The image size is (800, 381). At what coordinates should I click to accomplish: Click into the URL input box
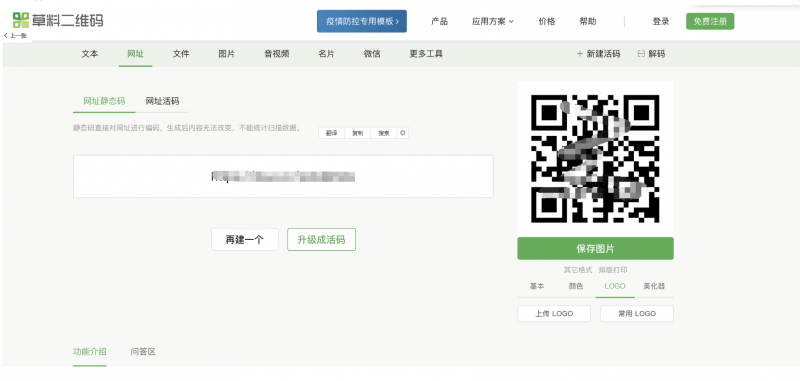(x=283, y=176)
